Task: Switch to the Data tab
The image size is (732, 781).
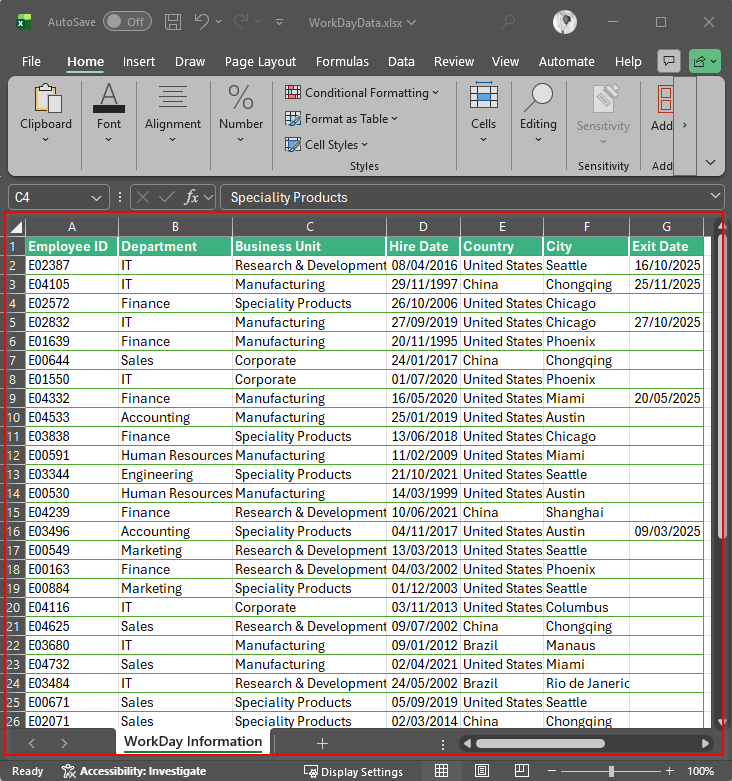Action: click(x=401, y=62)
